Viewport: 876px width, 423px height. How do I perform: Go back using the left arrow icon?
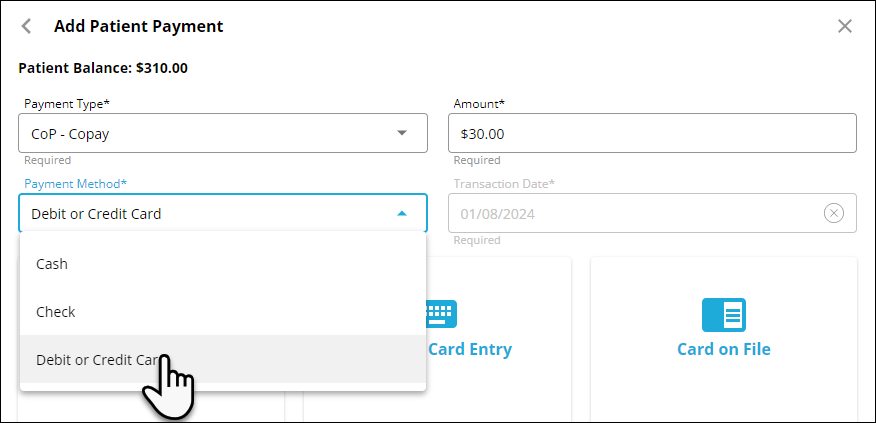point(27,26)
